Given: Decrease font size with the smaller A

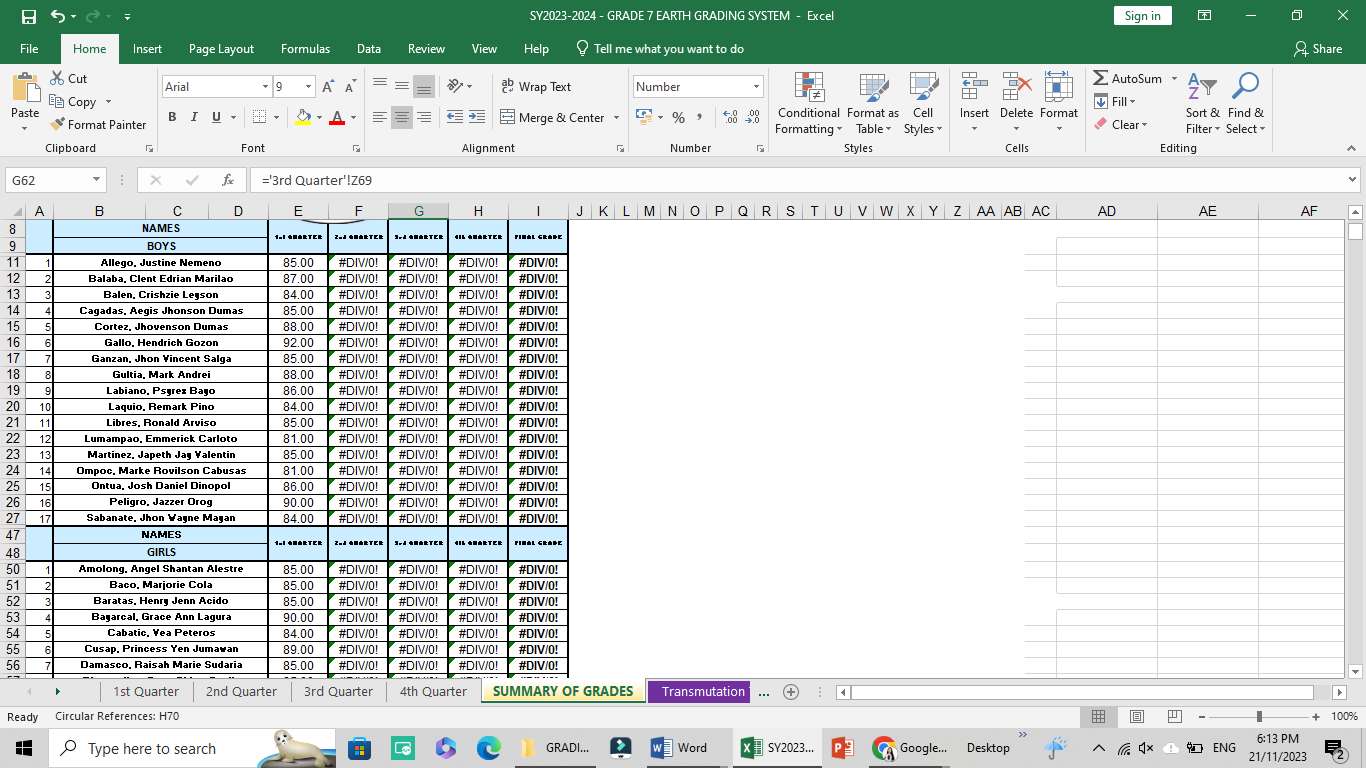Looking at the screenshot, I should tap(351, 87).
